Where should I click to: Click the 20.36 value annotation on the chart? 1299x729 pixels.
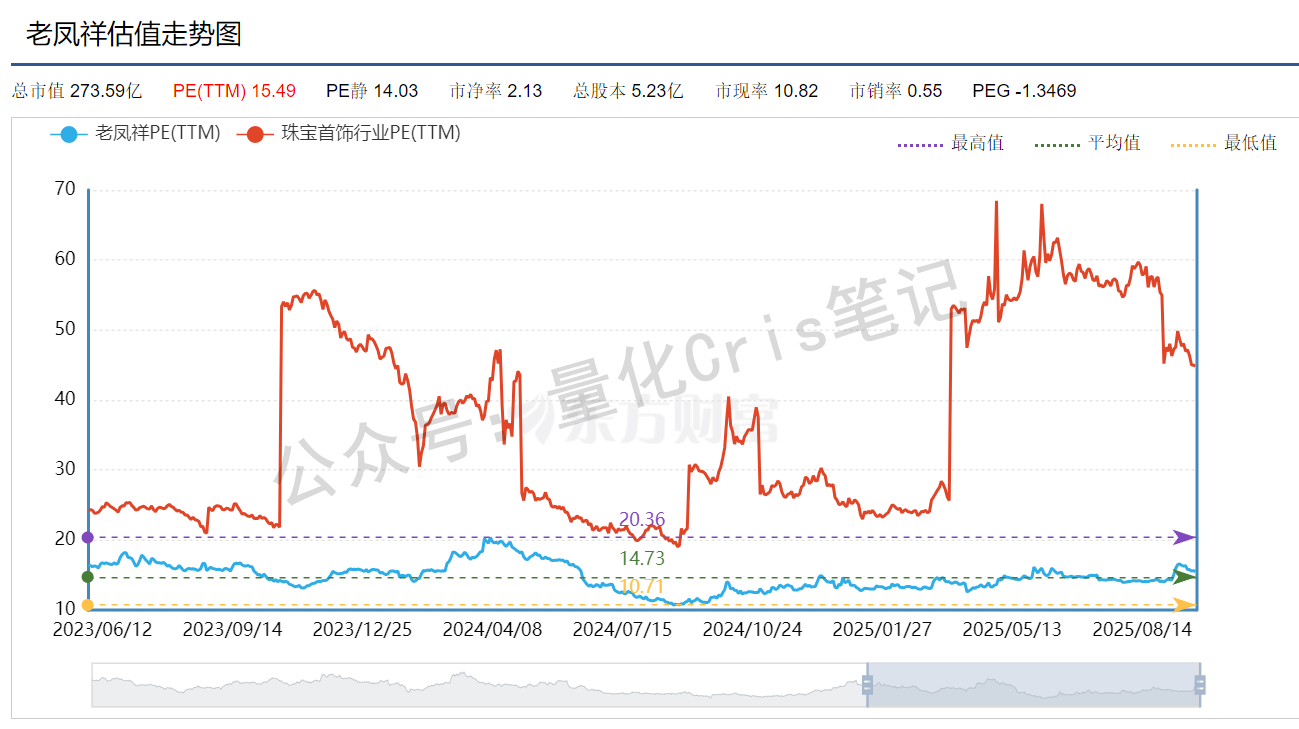click(643, 518)
